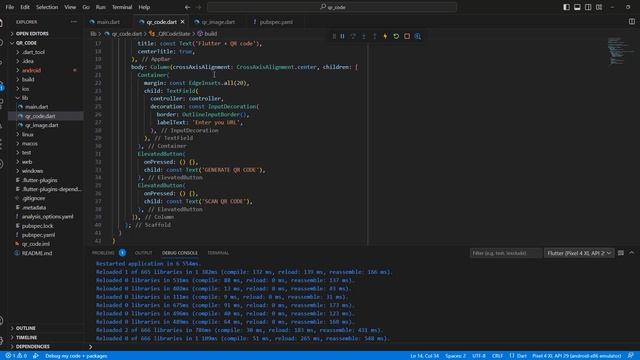Open the Help menu
This screenshot has width=640, height=360.
144,7
